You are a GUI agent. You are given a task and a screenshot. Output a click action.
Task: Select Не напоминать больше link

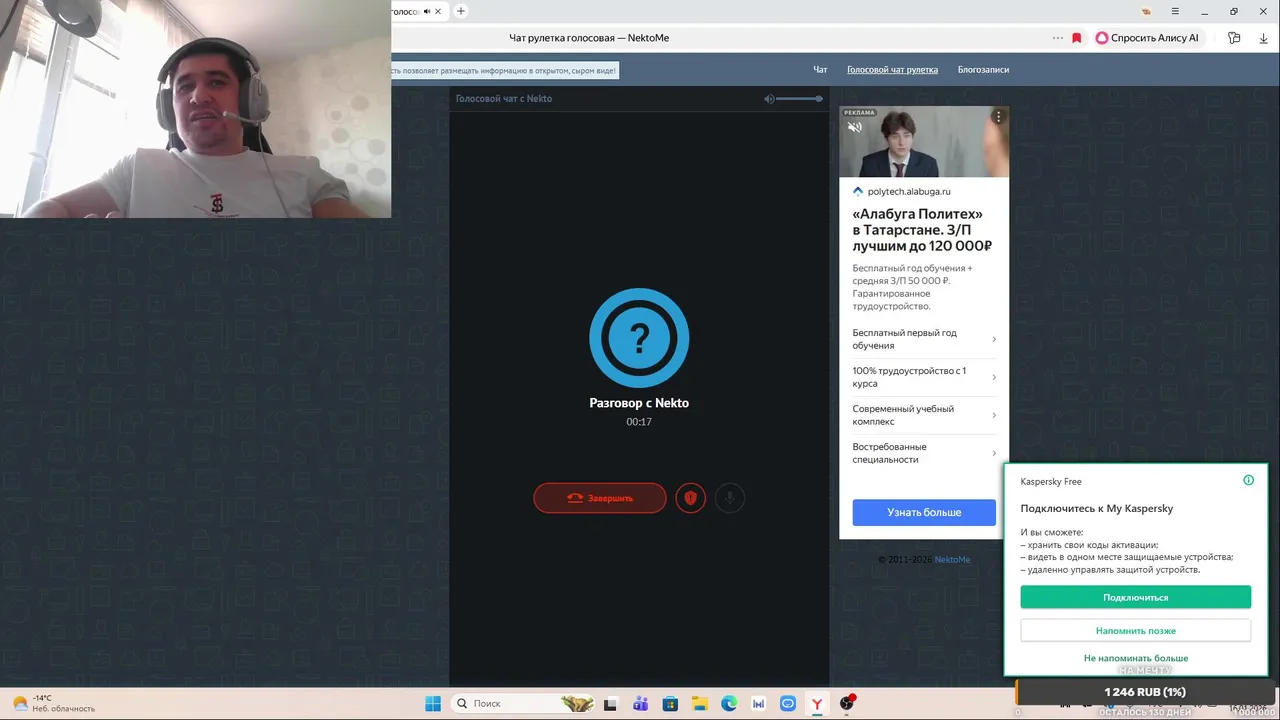[1136, 658]
